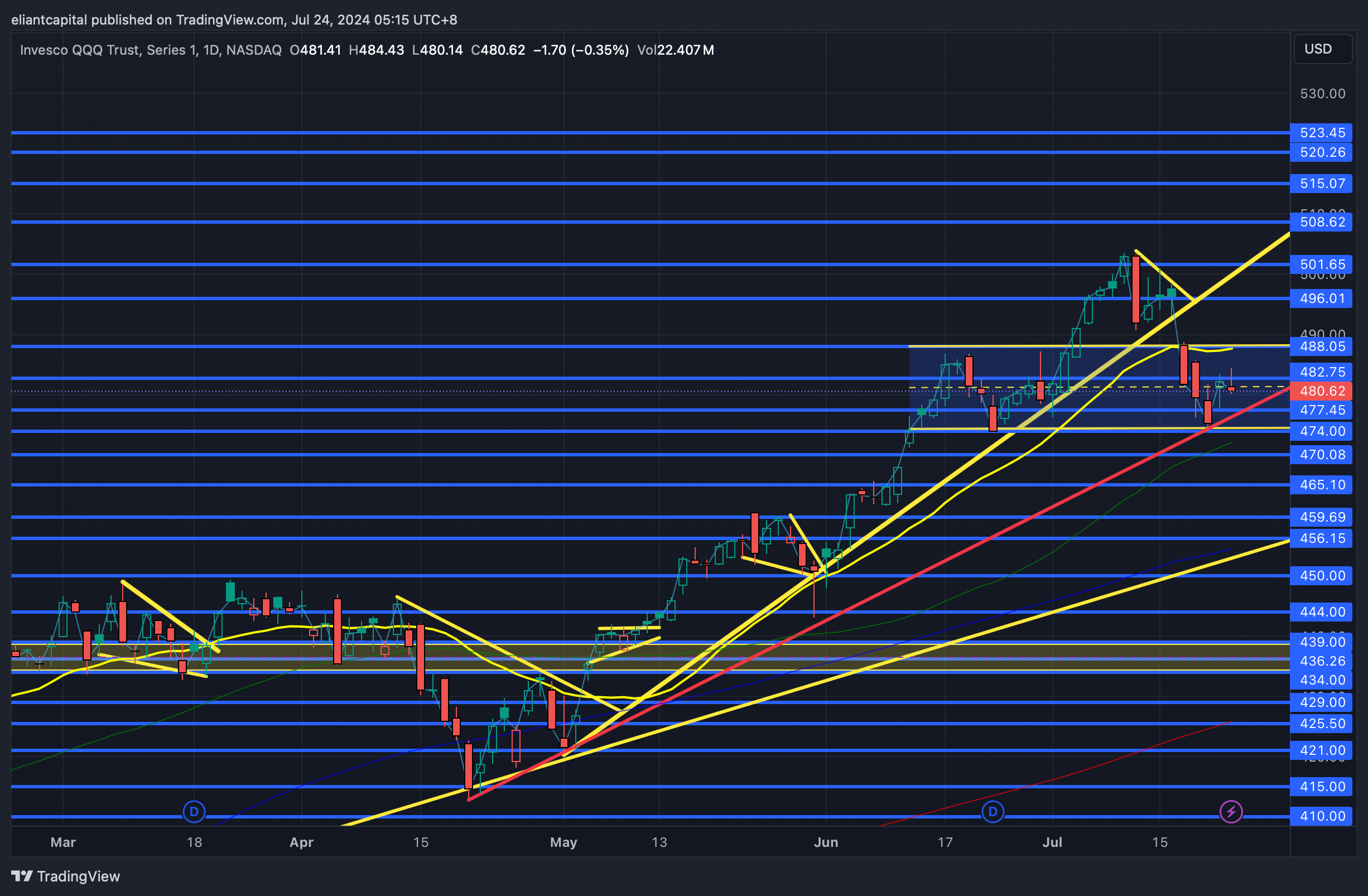Viewport: 1368px width, 896px height.
Task: Click the Jul label on time axis
Action: click(x=1052, y=842)
